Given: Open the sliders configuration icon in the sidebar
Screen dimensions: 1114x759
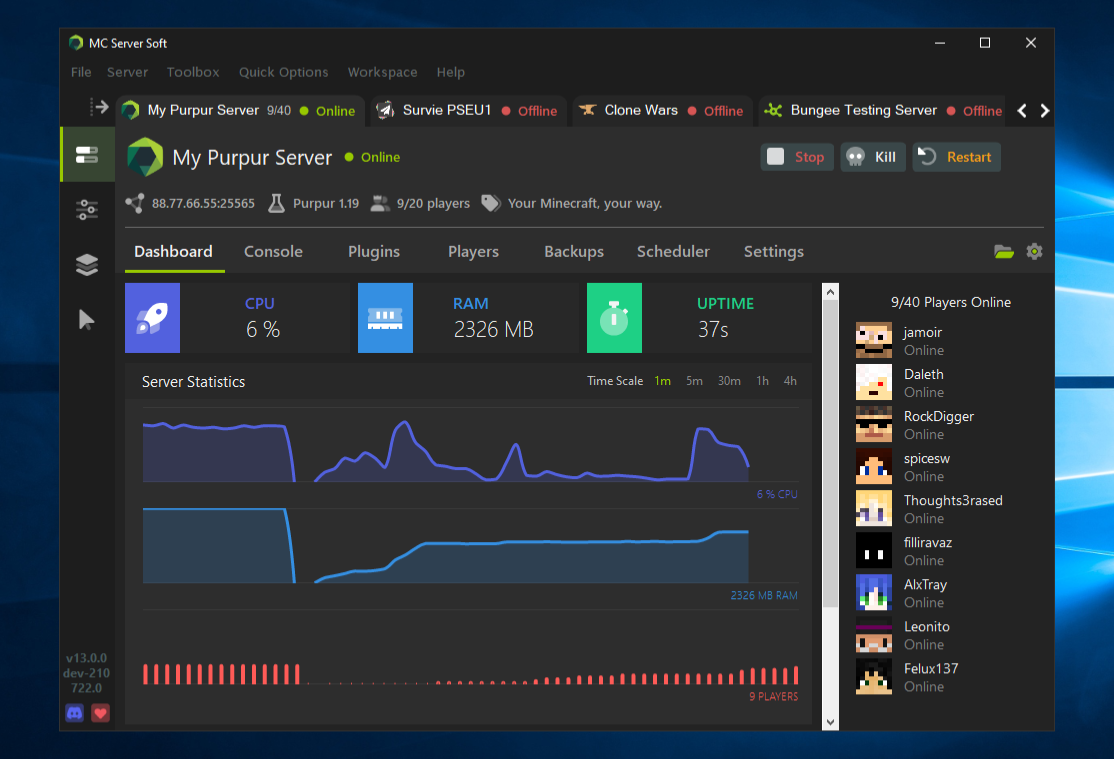Looking at the screenshot, I should click(x=87, y=210).
